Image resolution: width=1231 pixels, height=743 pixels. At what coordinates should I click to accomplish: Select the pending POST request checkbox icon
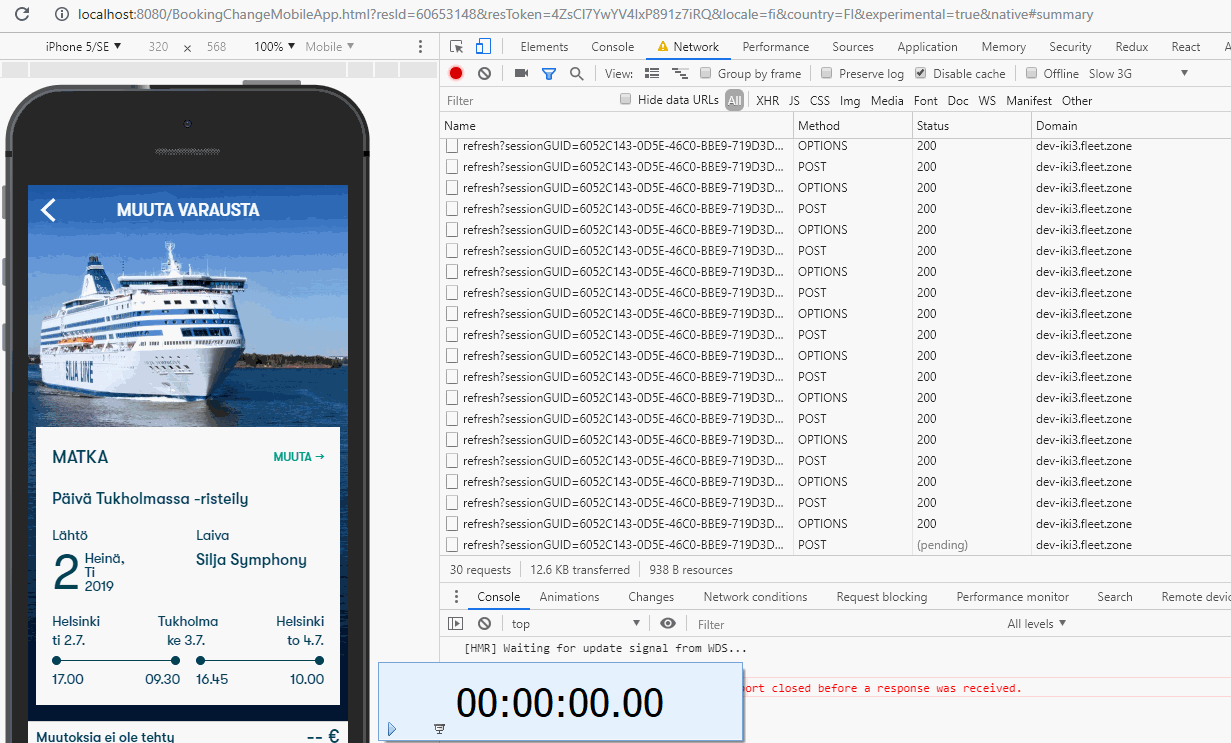tap(452, 545)
